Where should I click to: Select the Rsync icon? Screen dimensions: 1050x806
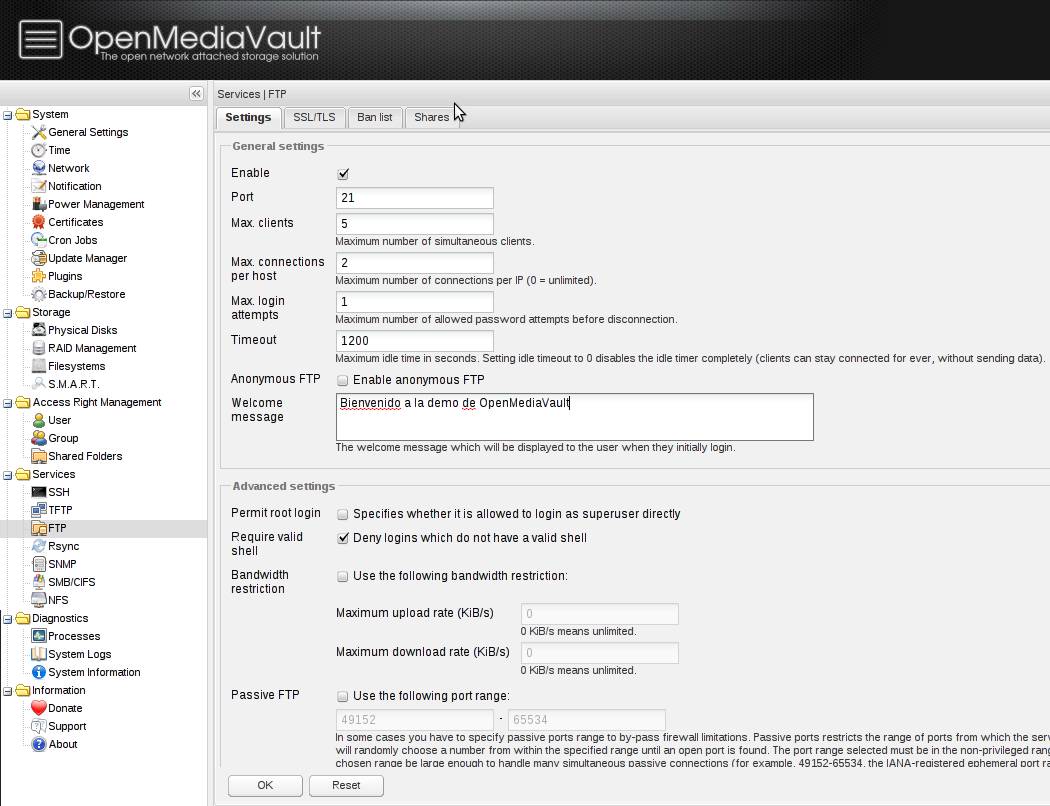point(39,546)
